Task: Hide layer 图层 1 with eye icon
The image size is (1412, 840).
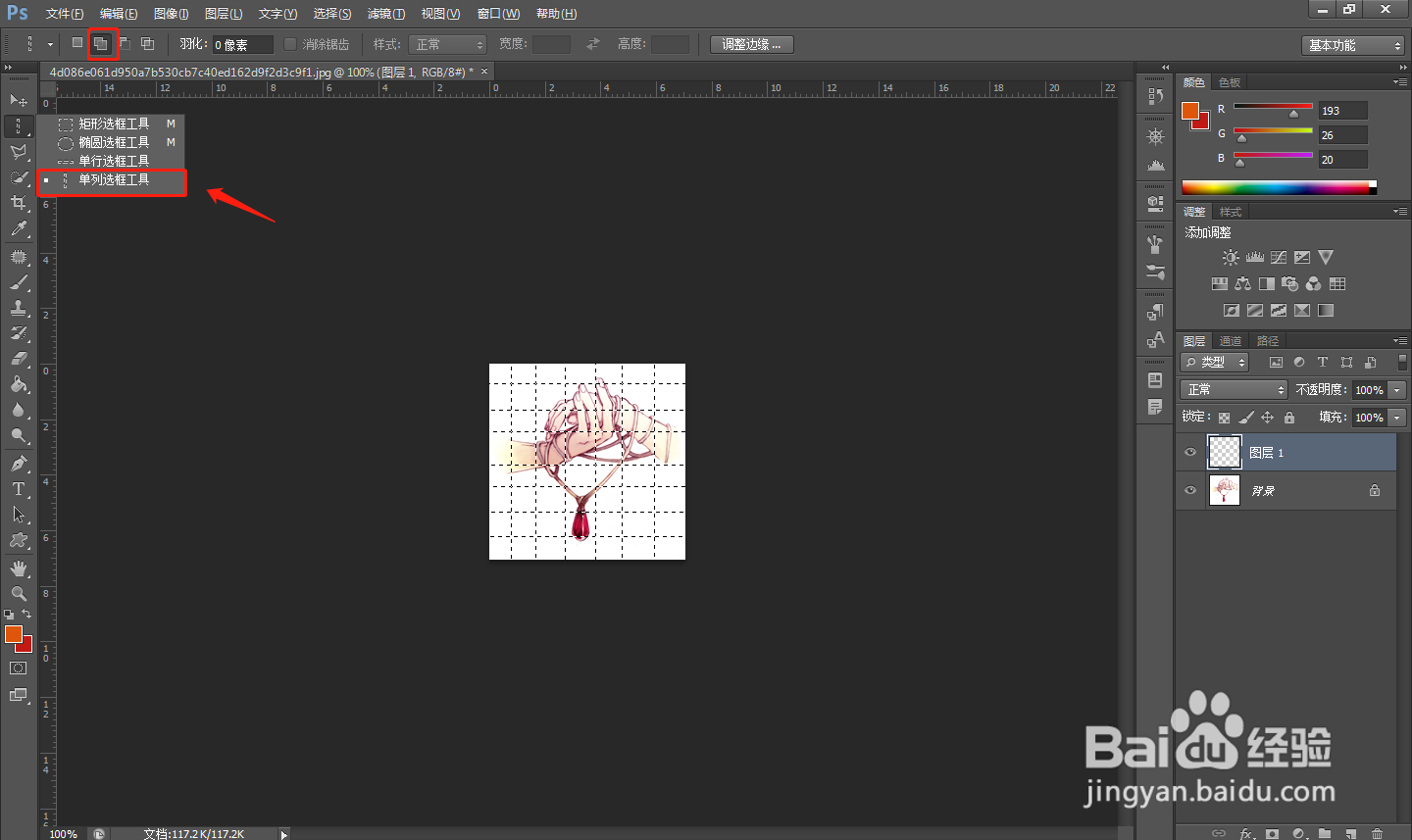Action: tap(1190, 452)
